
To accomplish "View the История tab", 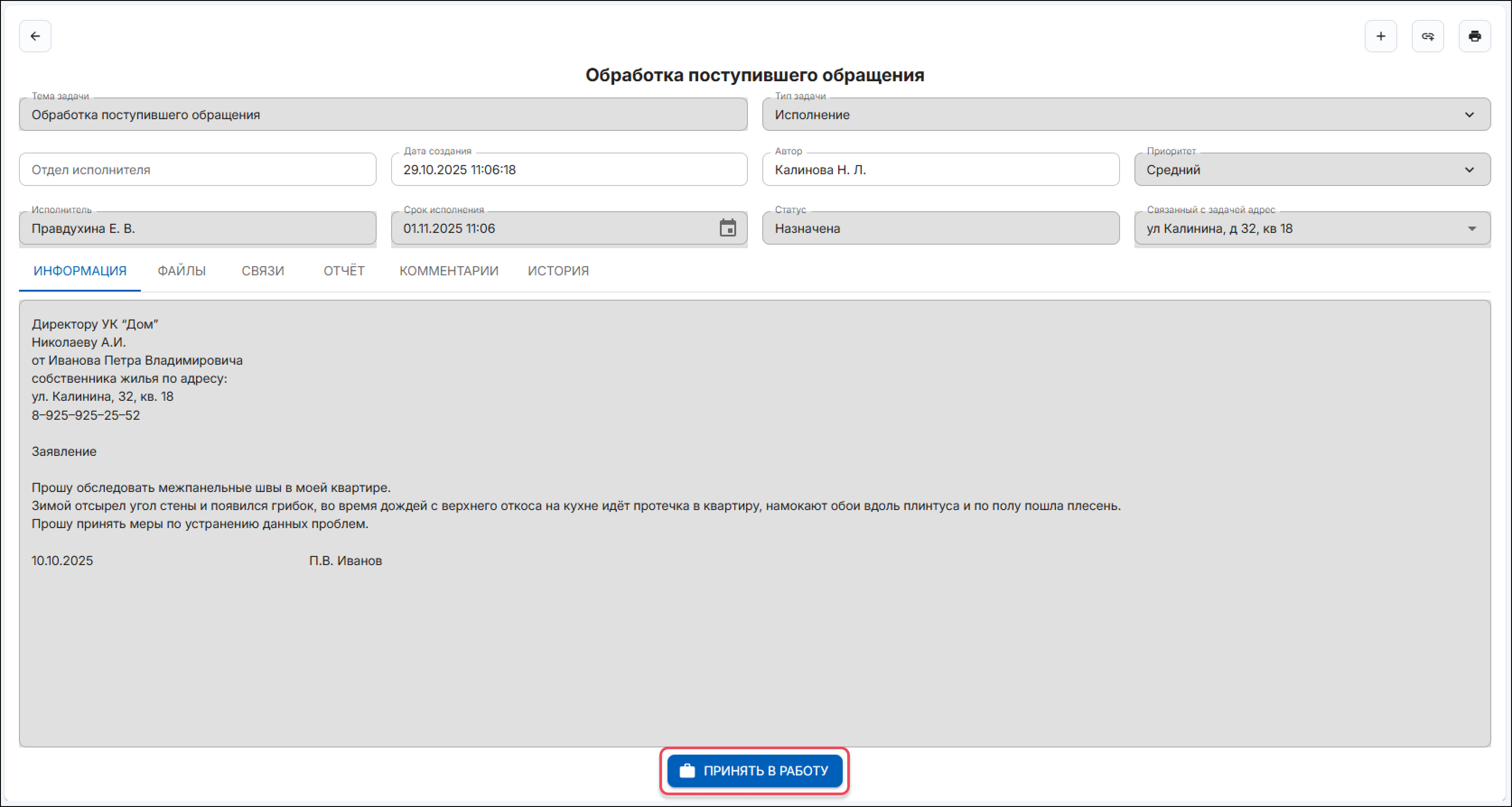I will [x=558, y=271].
